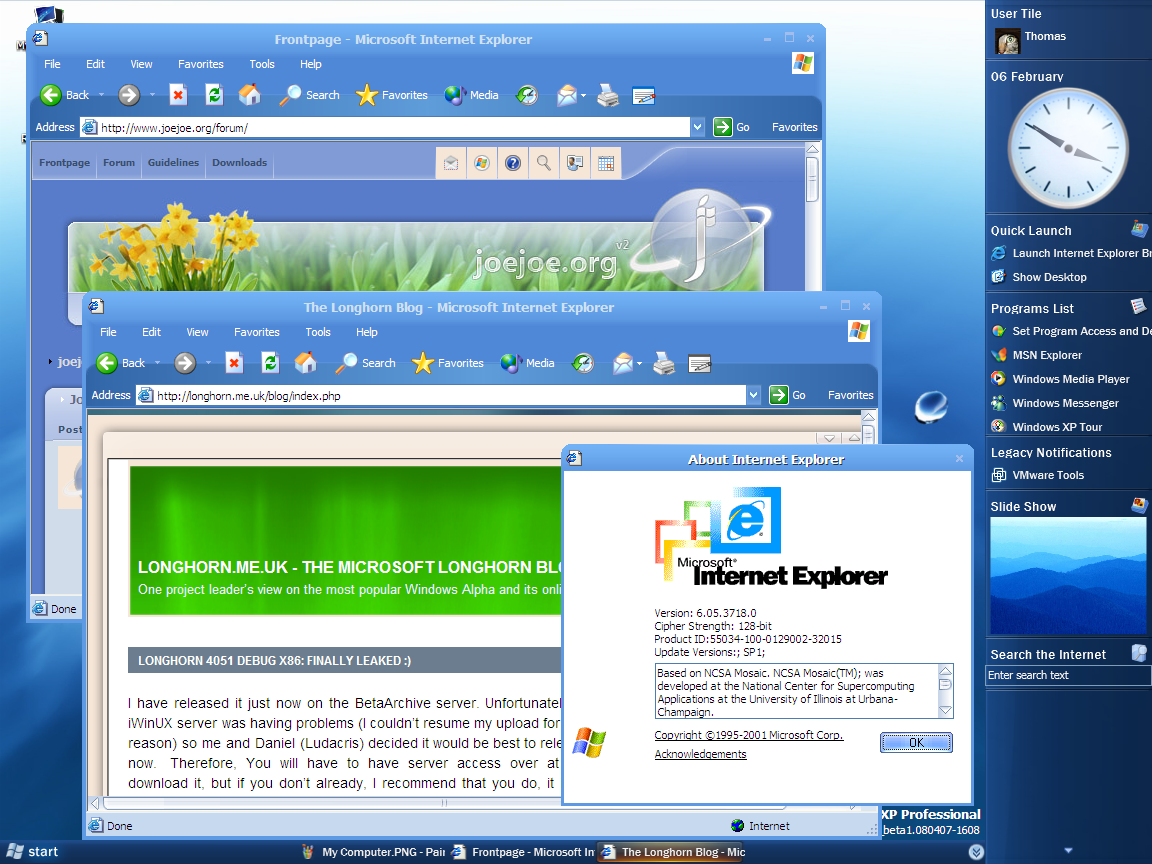
Task: Open the Back history dropdown in Frontpage window
Action: [x=101, y=95]
